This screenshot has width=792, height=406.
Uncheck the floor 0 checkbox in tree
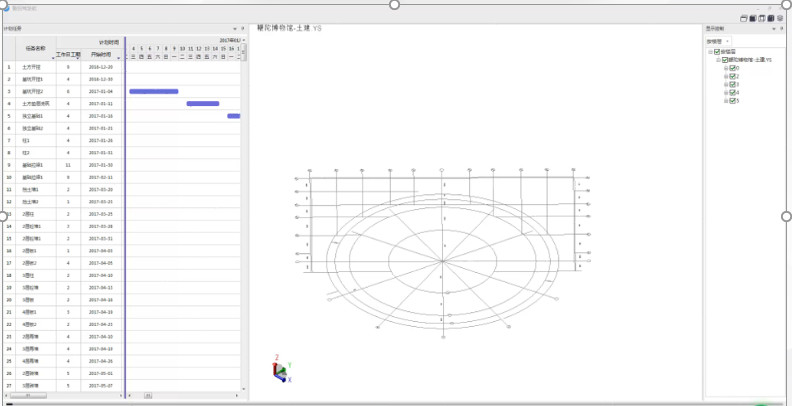(733, 69)
